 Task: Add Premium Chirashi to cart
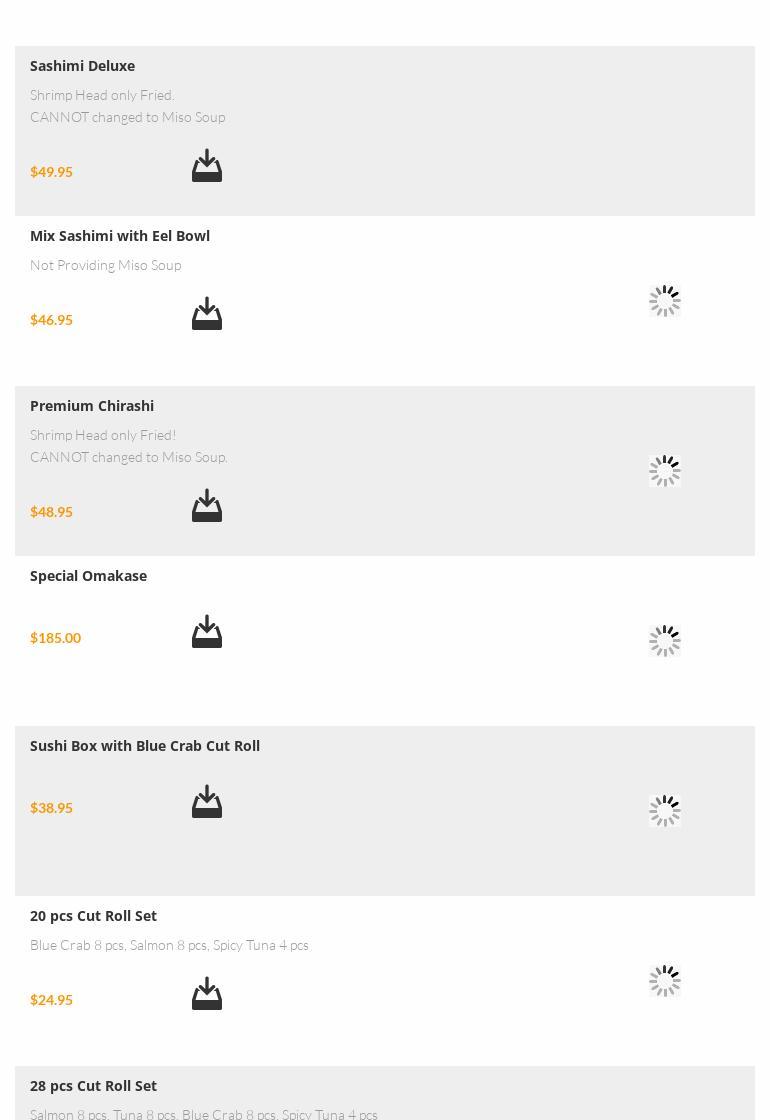(x=207, y=506)
